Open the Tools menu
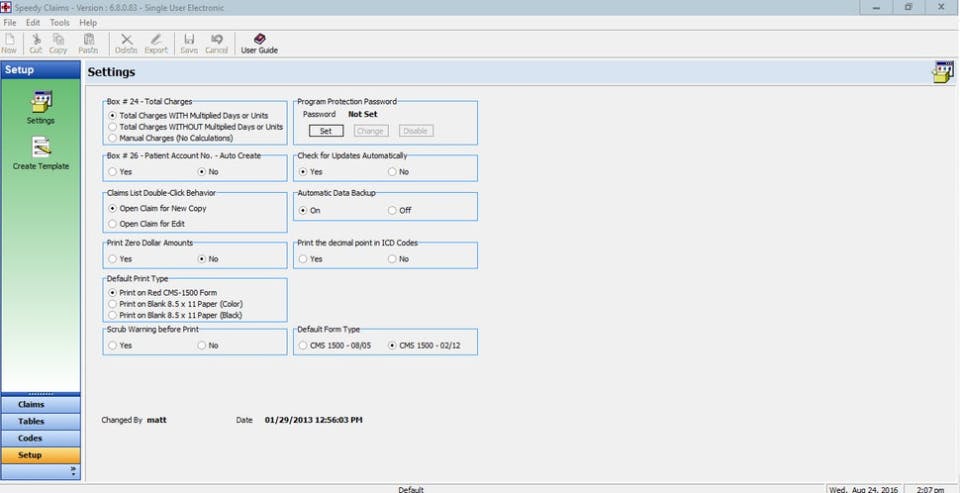This screenshot has height=493, width=960. (x=60, y=23)
